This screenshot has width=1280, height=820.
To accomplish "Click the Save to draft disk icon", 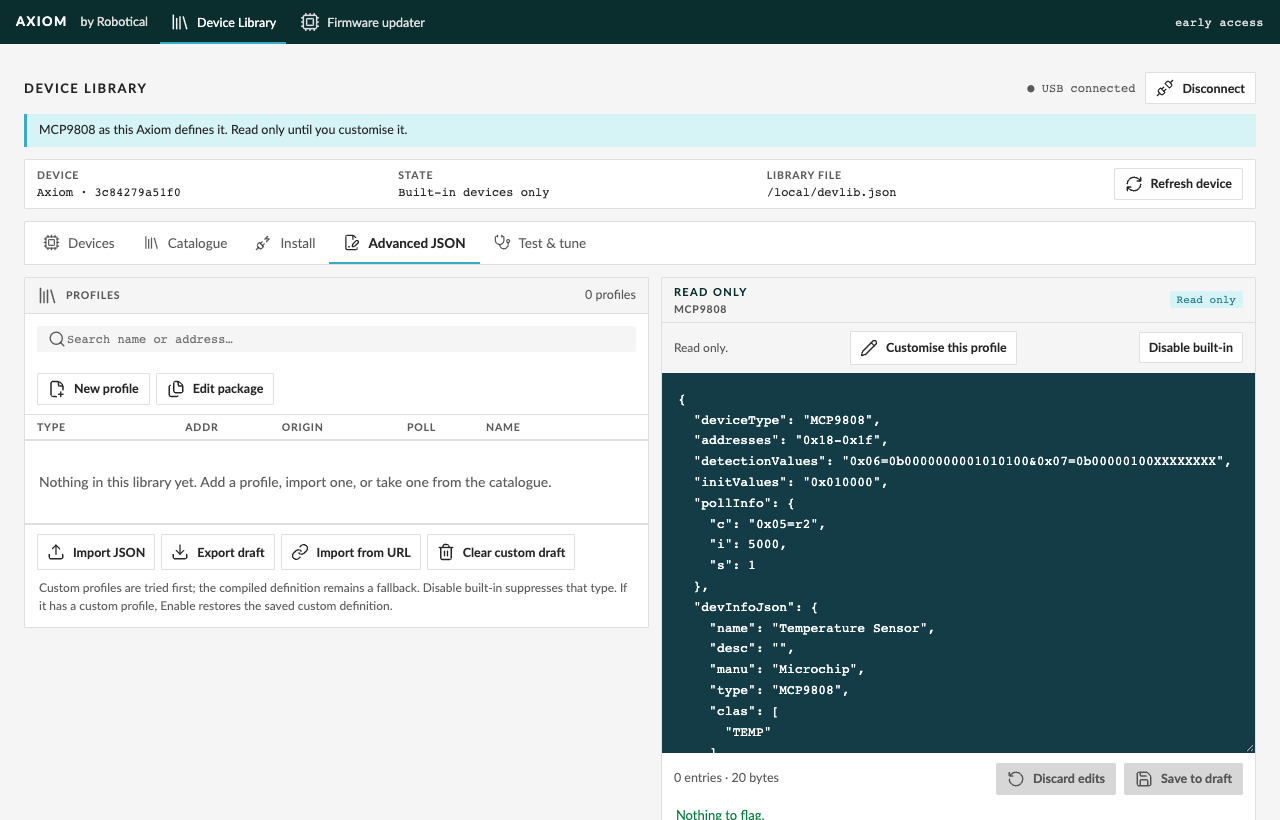I will coord(1143,779).
